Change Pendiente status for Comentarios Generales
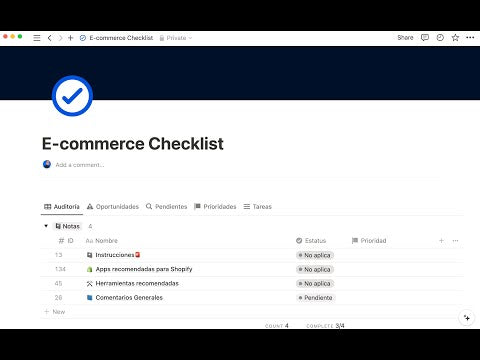Image resolution: width=480 pixels, height=360 pixels. [x=315, y=298]
